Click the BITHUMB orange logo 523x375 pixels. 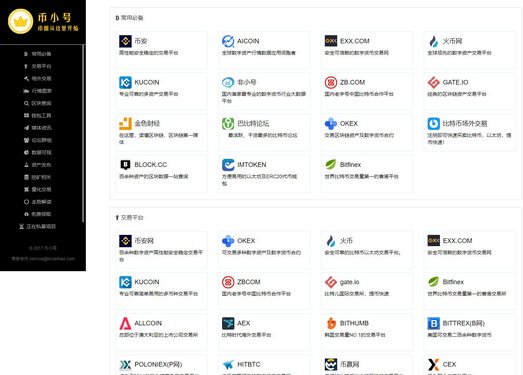(331, 323)
